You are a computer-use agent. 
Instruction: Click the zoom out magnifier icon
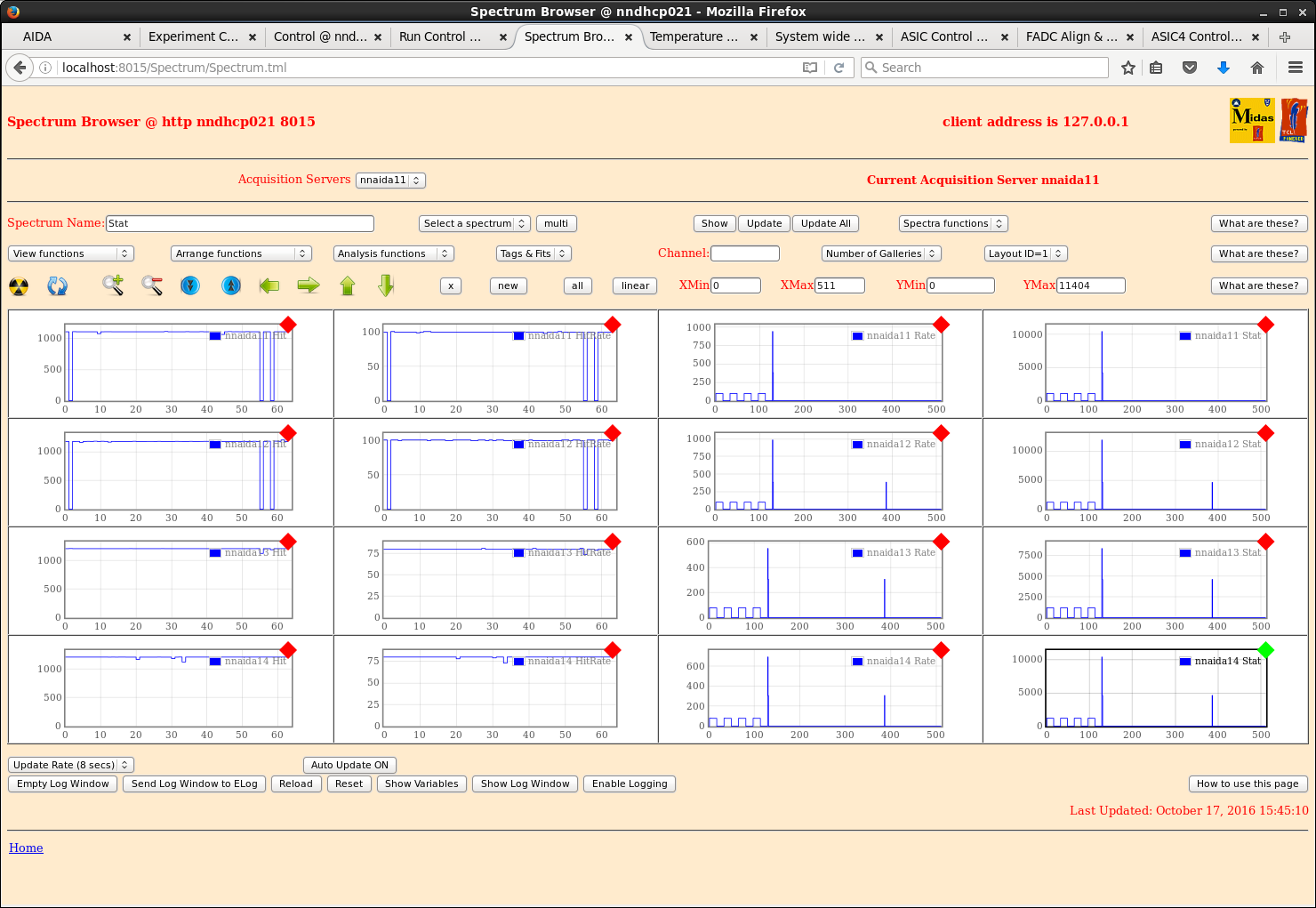pyautogui.click(x=152, y=285)
